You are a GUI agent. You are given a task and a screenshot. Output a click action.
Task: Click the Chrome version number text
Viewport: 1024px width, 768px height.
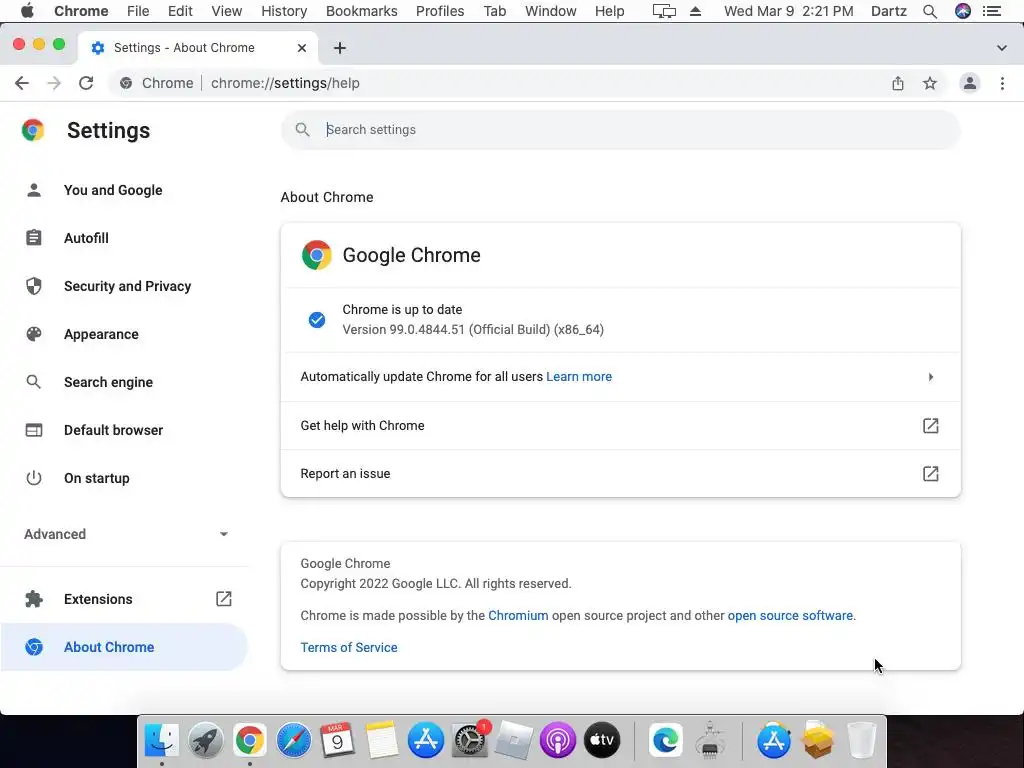[473, 330]
